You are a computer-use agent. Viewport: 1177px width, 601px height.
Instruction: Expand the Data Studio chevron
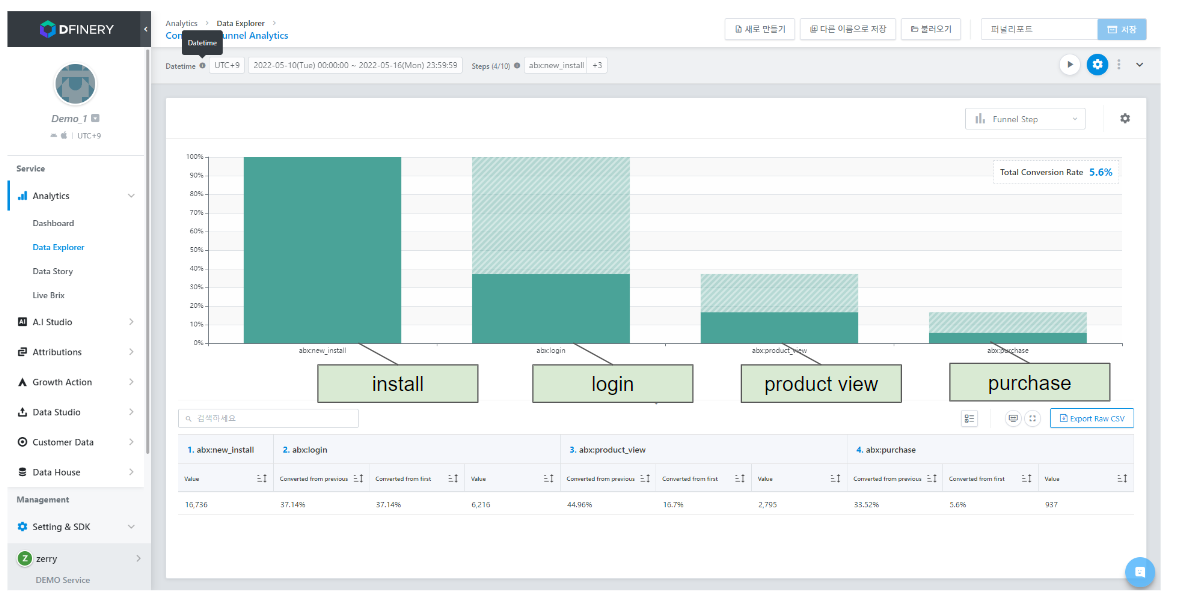coord(131,412)
